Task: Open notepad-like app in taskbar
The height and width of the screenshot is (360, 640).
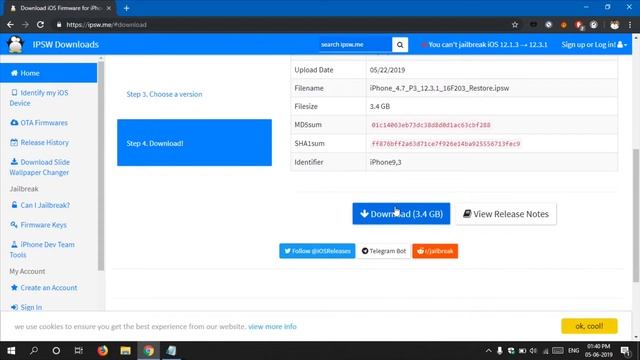Action: tap(171, 351)
